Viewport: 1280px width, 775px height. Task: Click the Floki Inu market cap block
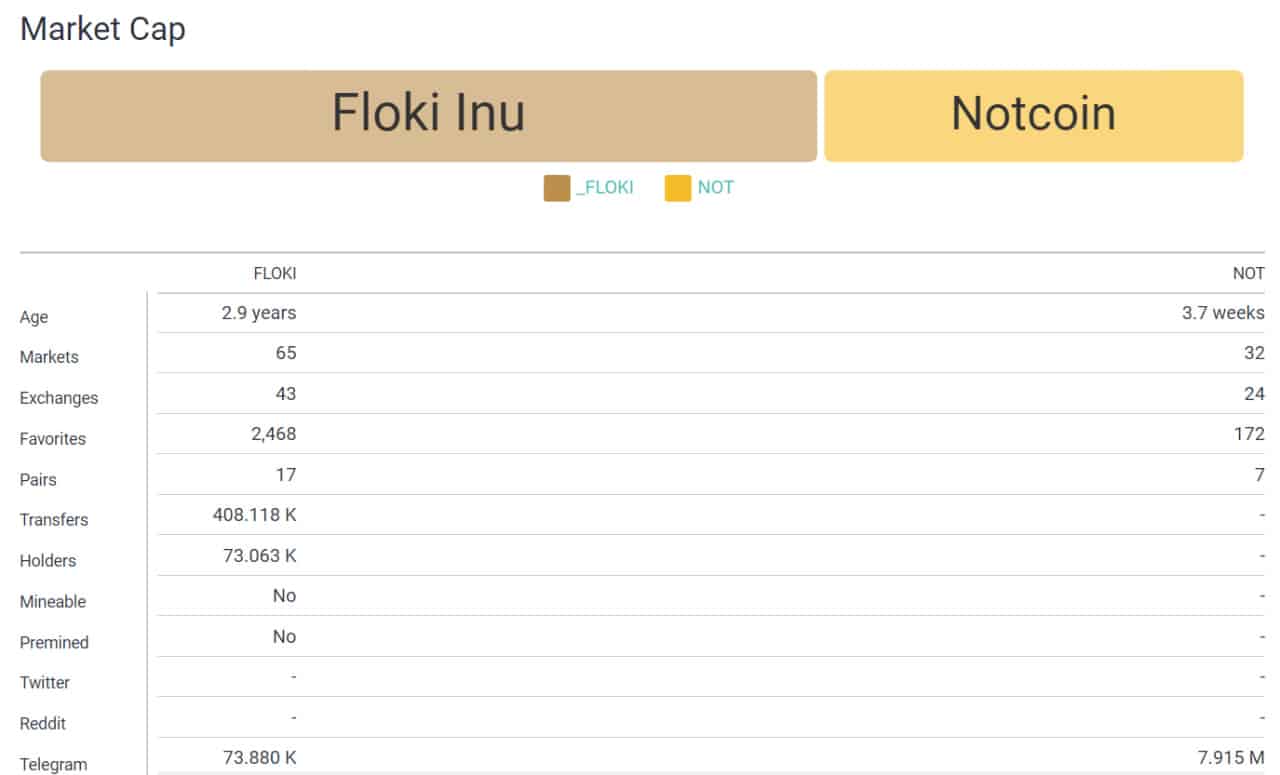(428, 116)
